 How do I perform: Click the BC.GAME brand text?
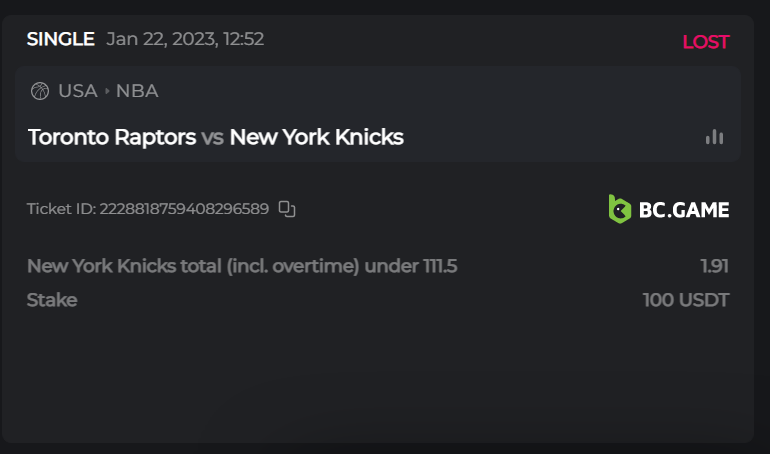pos(685,210)
